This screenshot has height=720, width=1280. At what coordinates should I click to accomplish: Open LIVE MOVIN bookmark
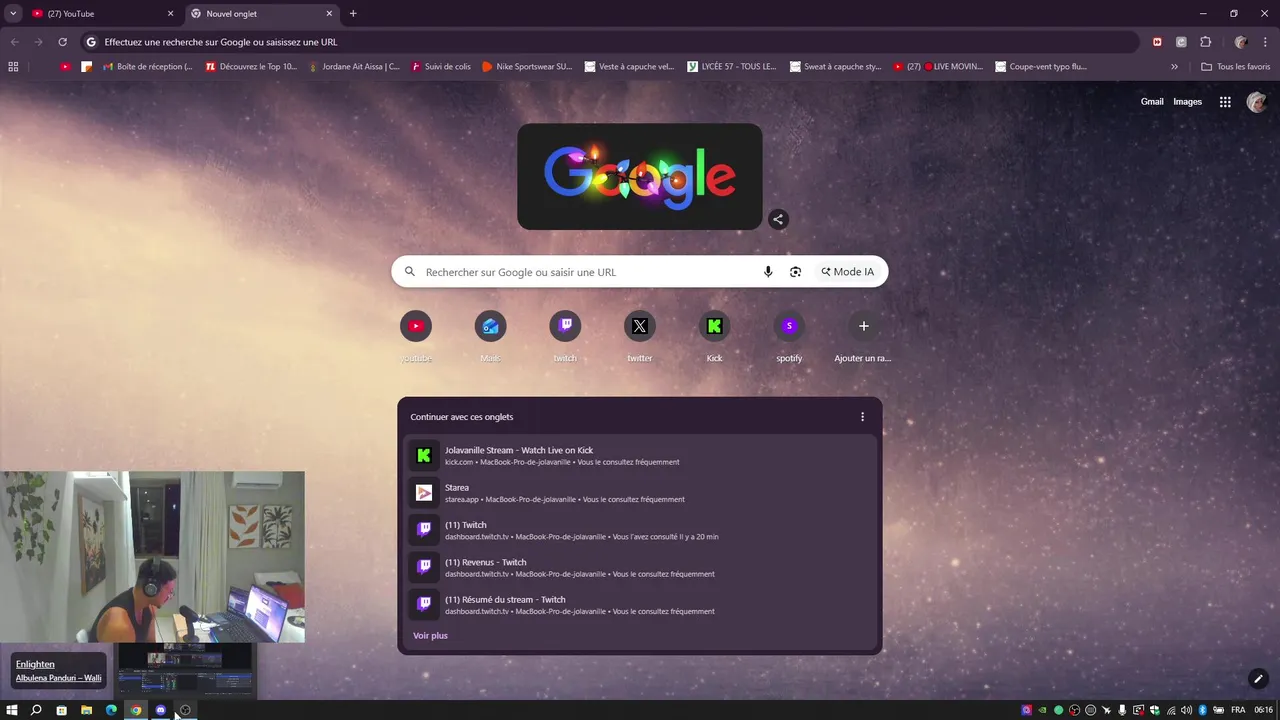(x=938, y=67)
